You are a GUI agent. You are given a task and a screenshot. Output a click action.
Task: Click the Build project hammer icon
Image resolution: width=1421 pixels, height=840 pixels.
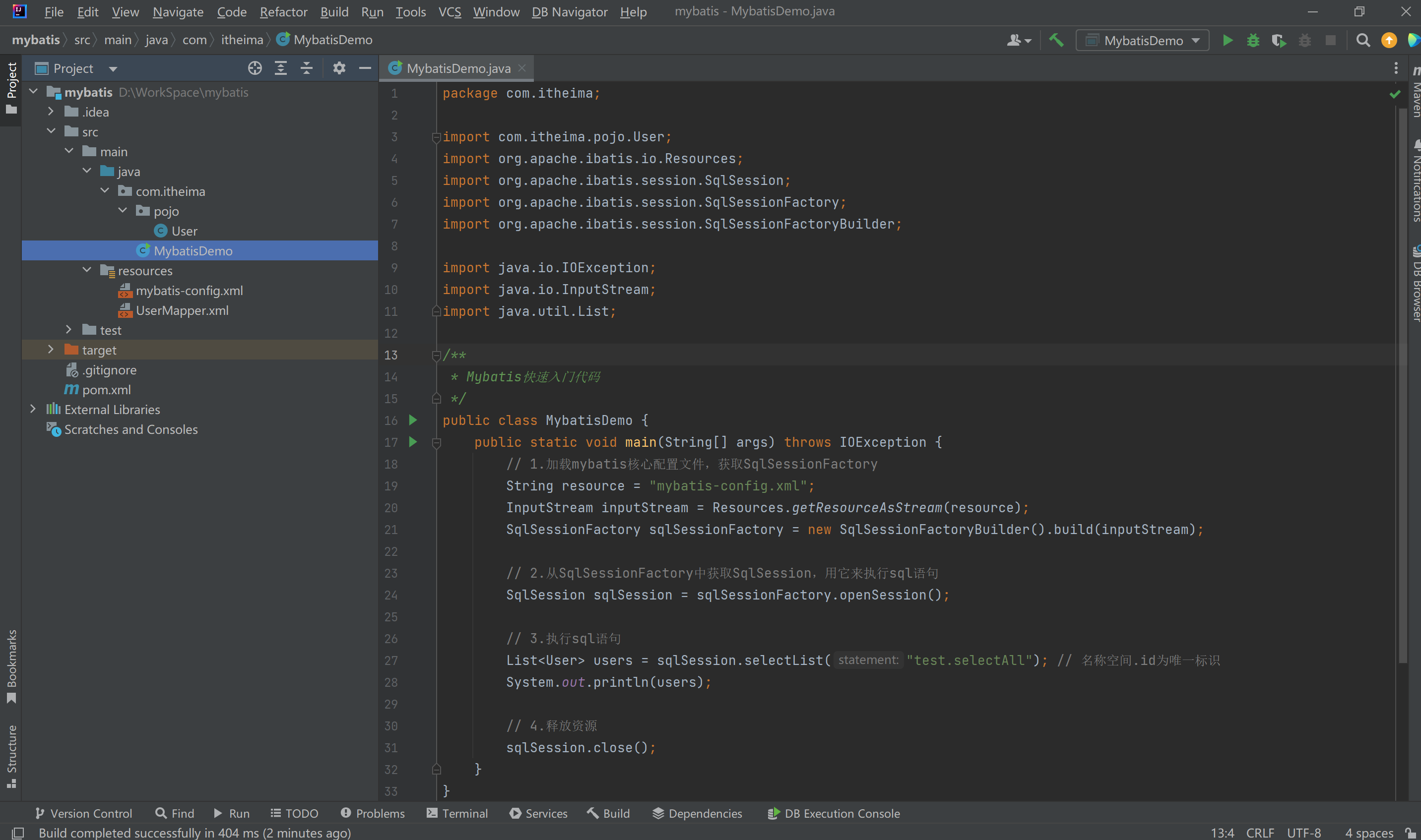click(1057, 40)
